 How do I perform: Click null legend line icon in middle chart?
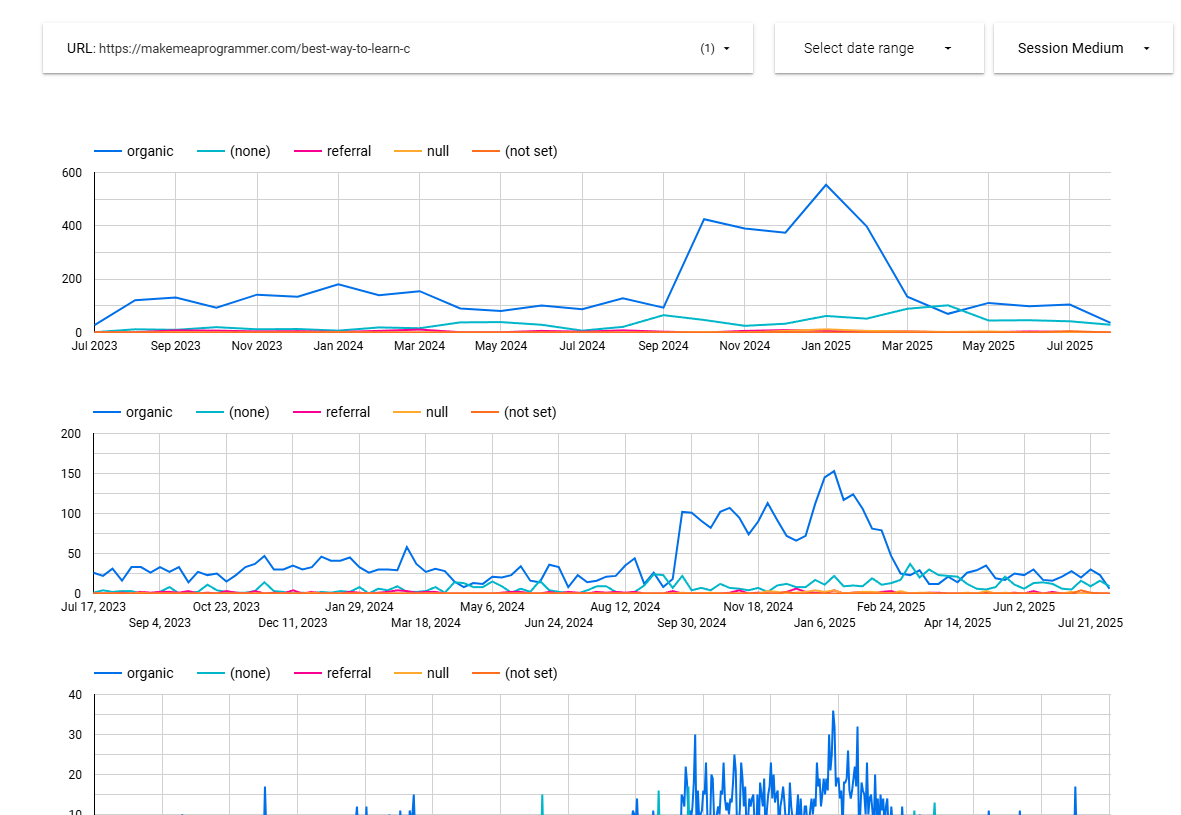click(407, 412)
